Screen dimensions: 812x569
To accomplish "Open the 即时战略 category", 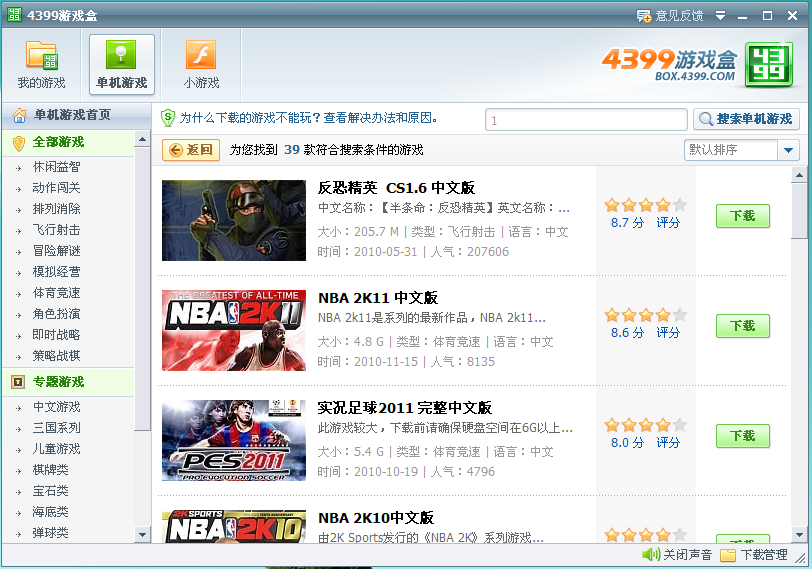I will click(x=56, y=334).
